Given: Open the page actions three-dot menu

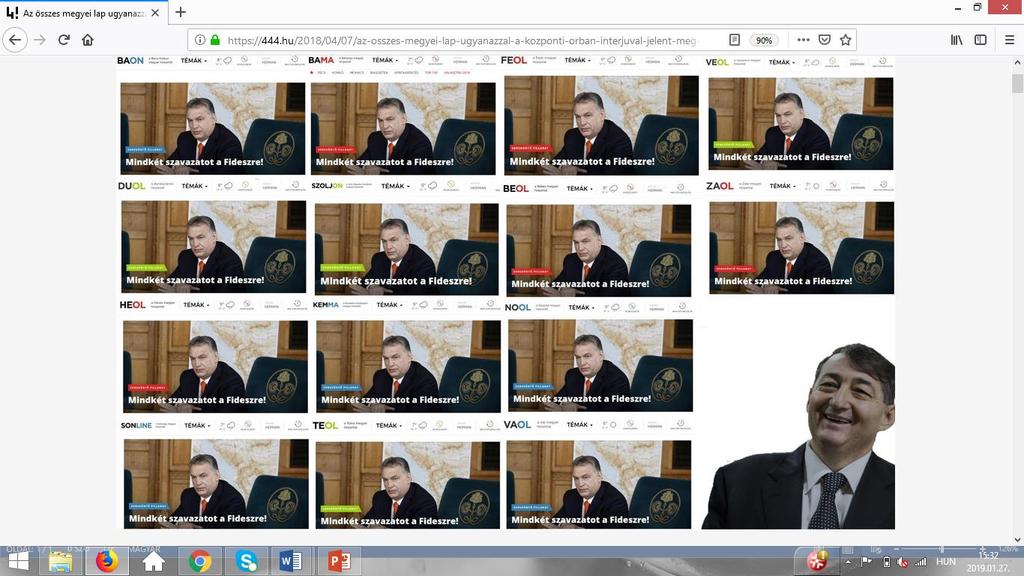Looking at the screenshot, I should [803, 40].
